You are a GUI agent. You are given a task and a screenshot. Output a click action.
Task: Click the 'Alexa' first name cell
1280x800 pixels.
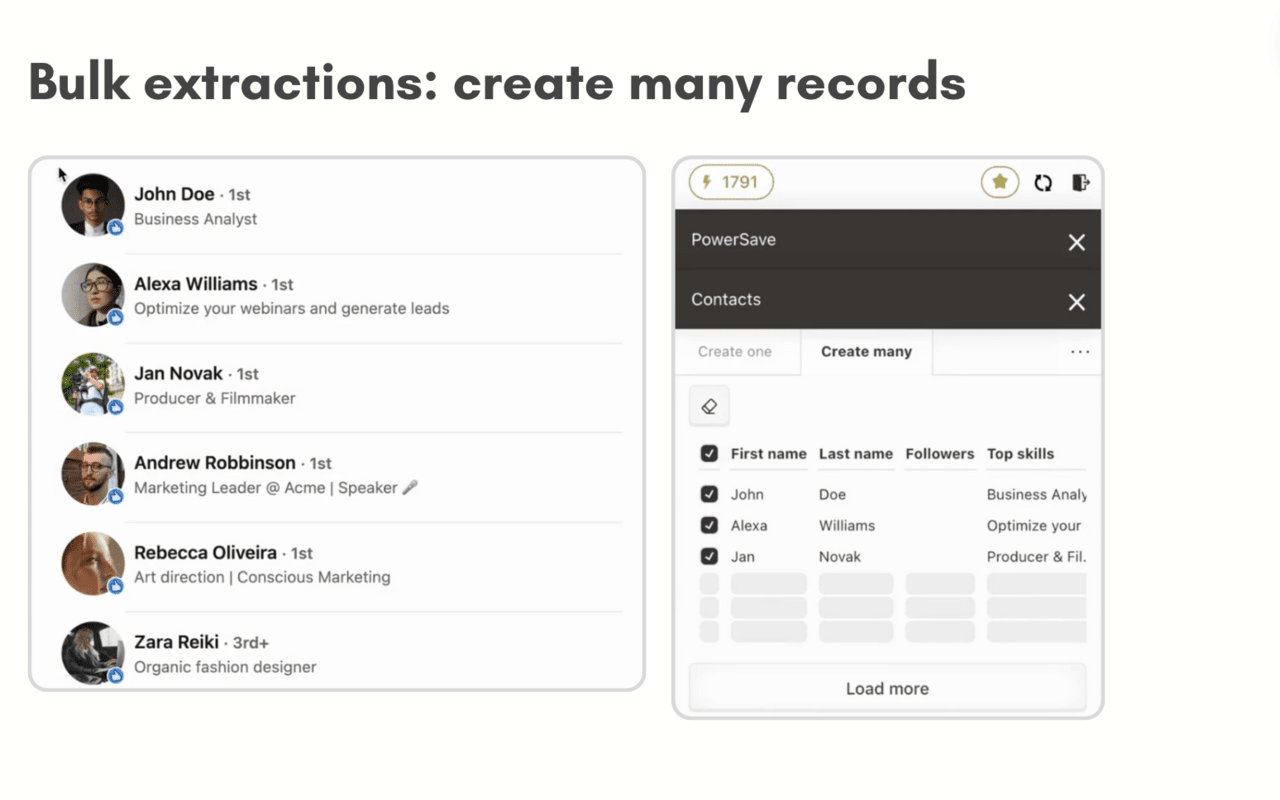(x=749, y=525)
